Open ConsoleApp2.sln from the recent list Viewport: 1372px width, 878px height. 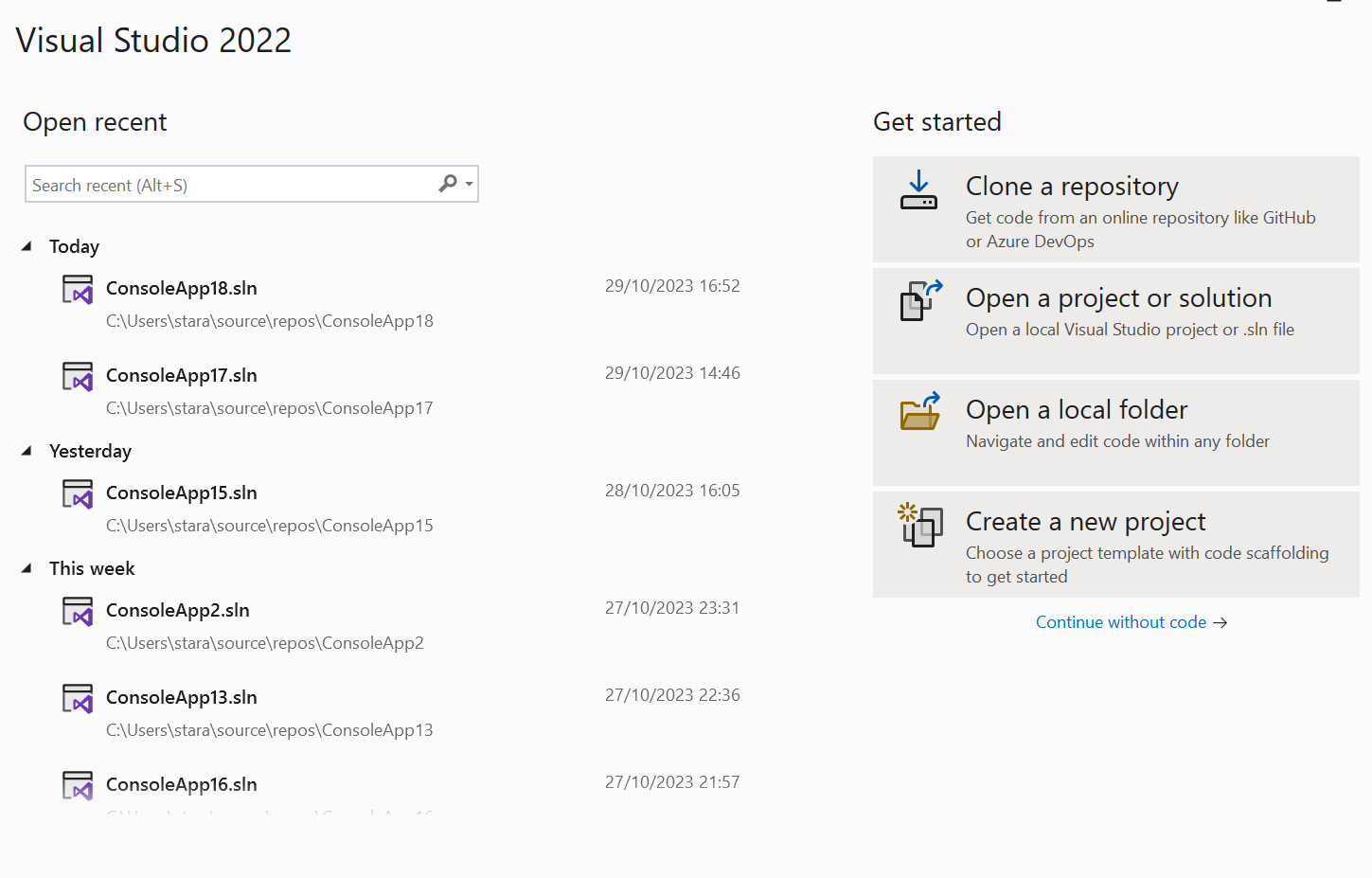(177, 610)
